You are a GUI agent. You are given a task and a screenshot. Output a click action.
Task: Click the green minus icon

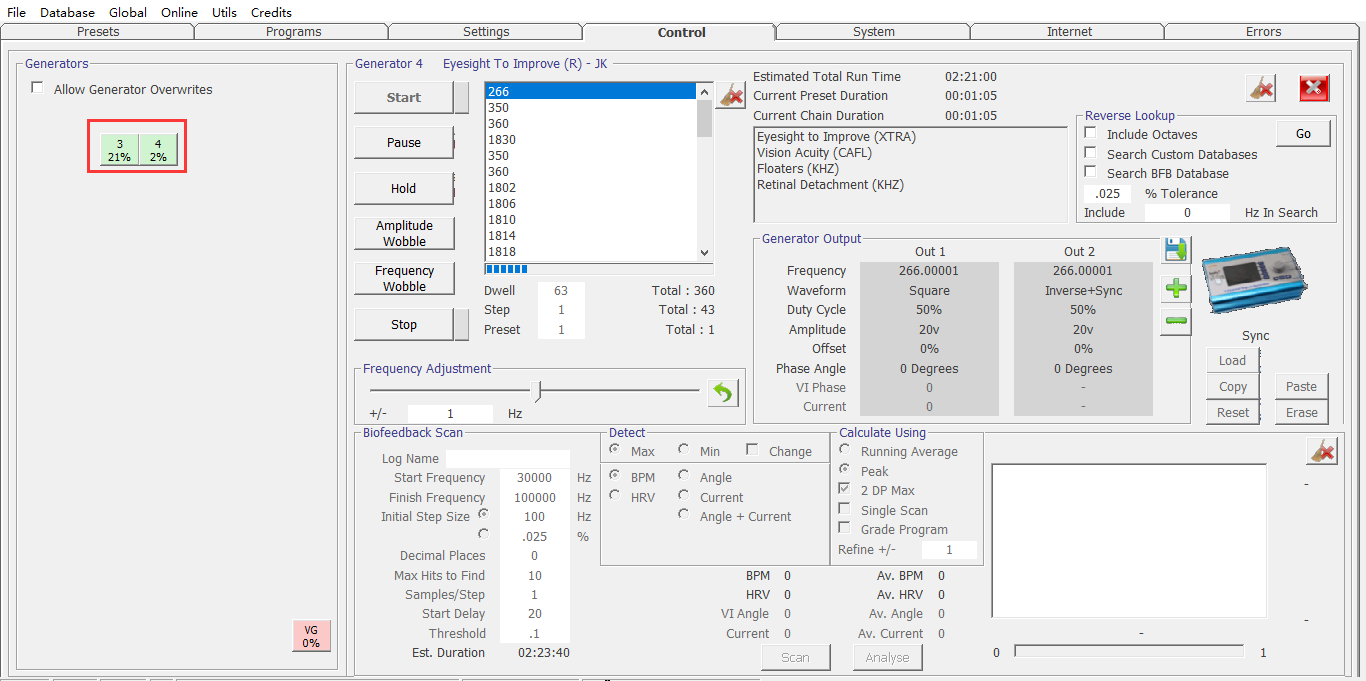coord(1176,322)
